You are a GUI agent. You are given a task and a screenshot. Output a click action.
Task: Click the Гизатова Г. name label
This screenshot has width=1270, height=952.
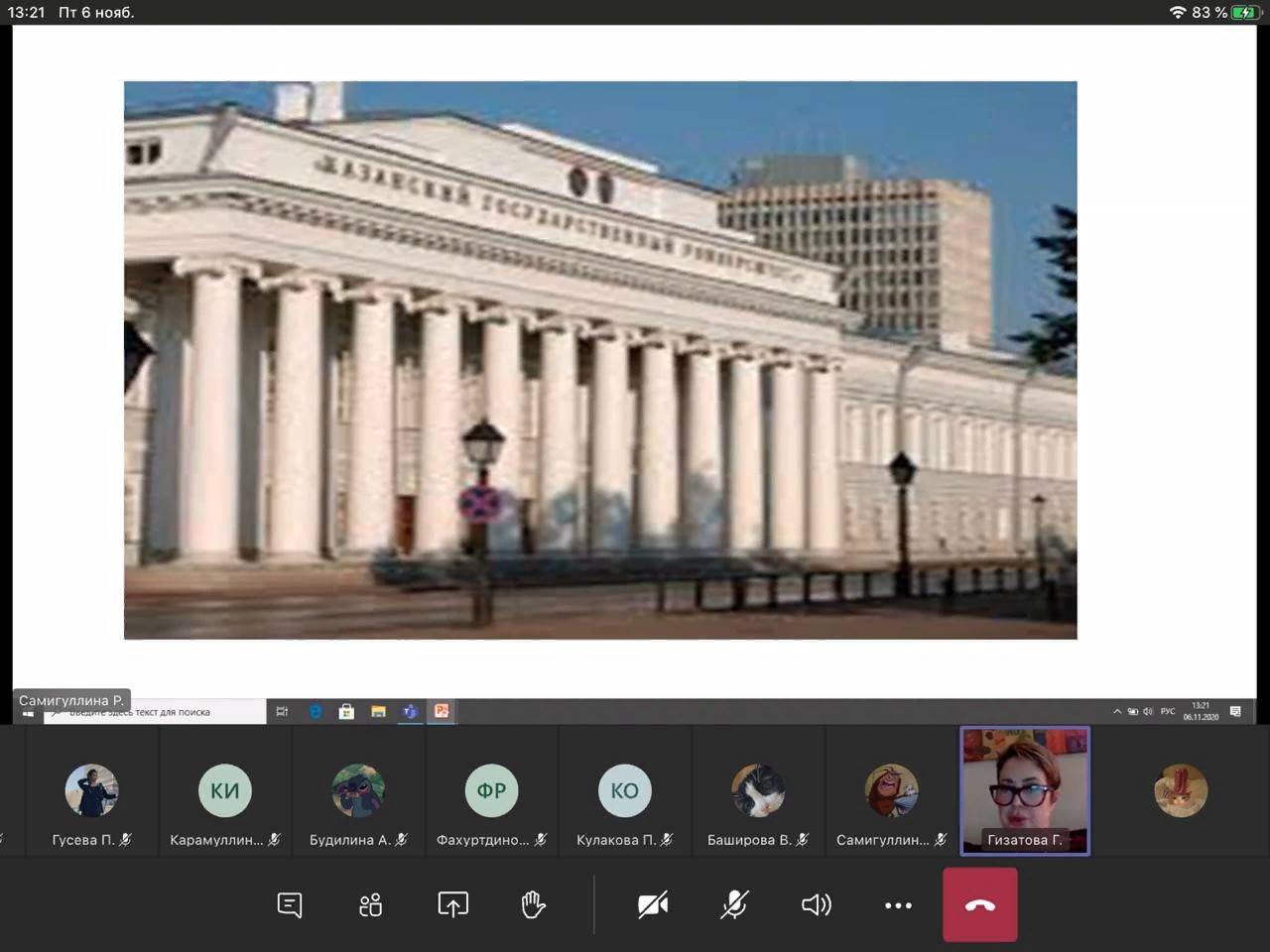1025,840
